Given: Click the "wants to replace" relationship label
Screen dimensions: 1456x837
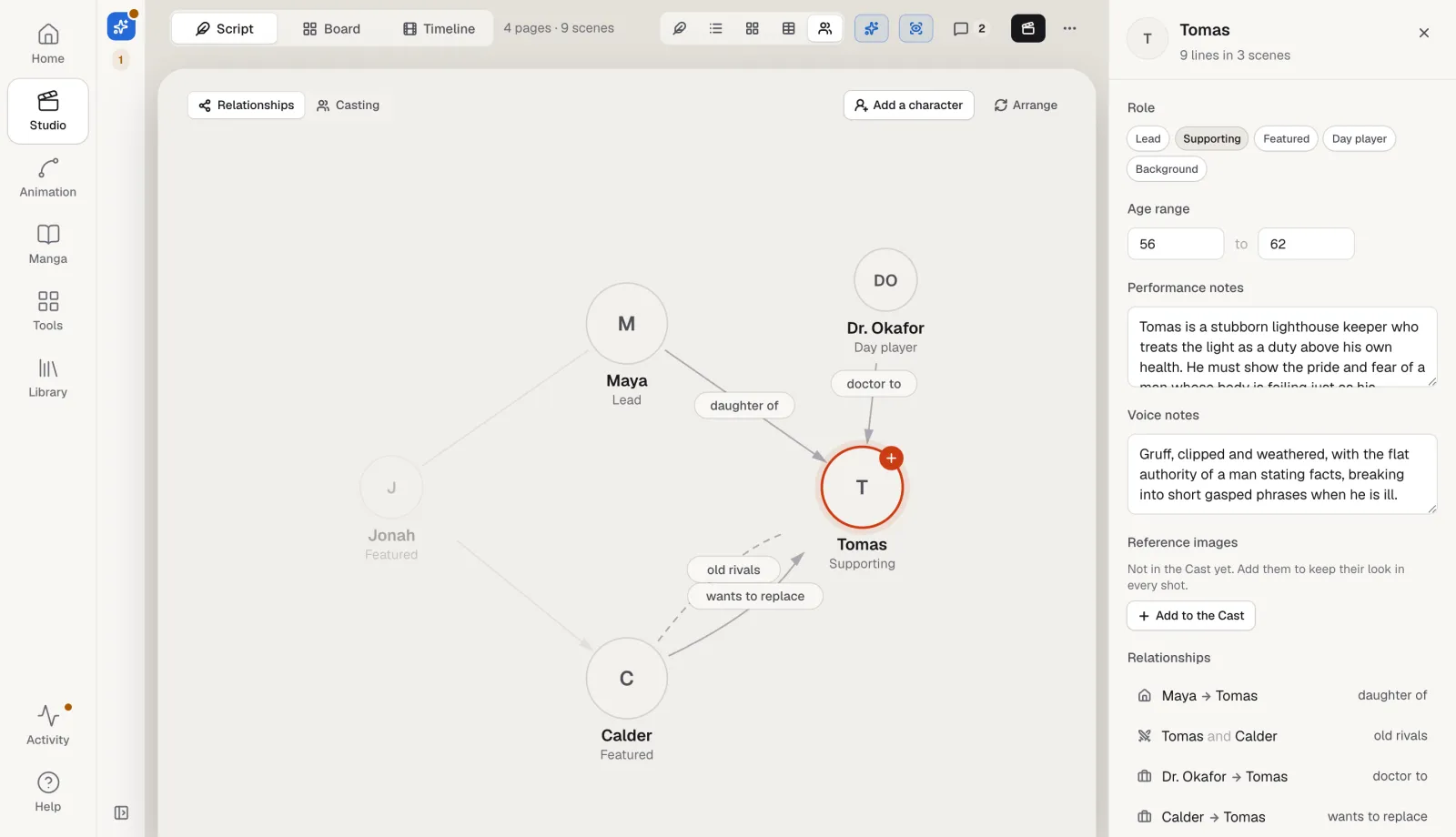Looking at the screenshot, I should point(755,596).
